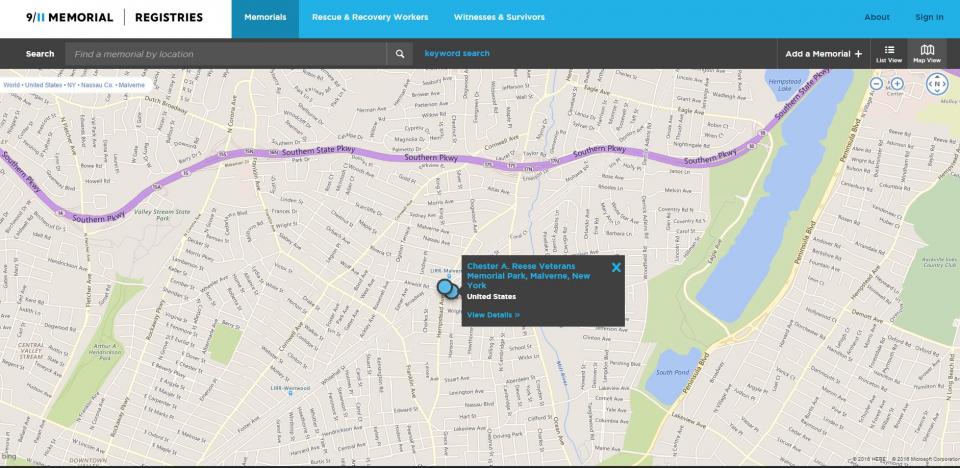Select Nassau Co. in breadcrumb
Viewport: 960px width, 468px height.
(97, 85)
